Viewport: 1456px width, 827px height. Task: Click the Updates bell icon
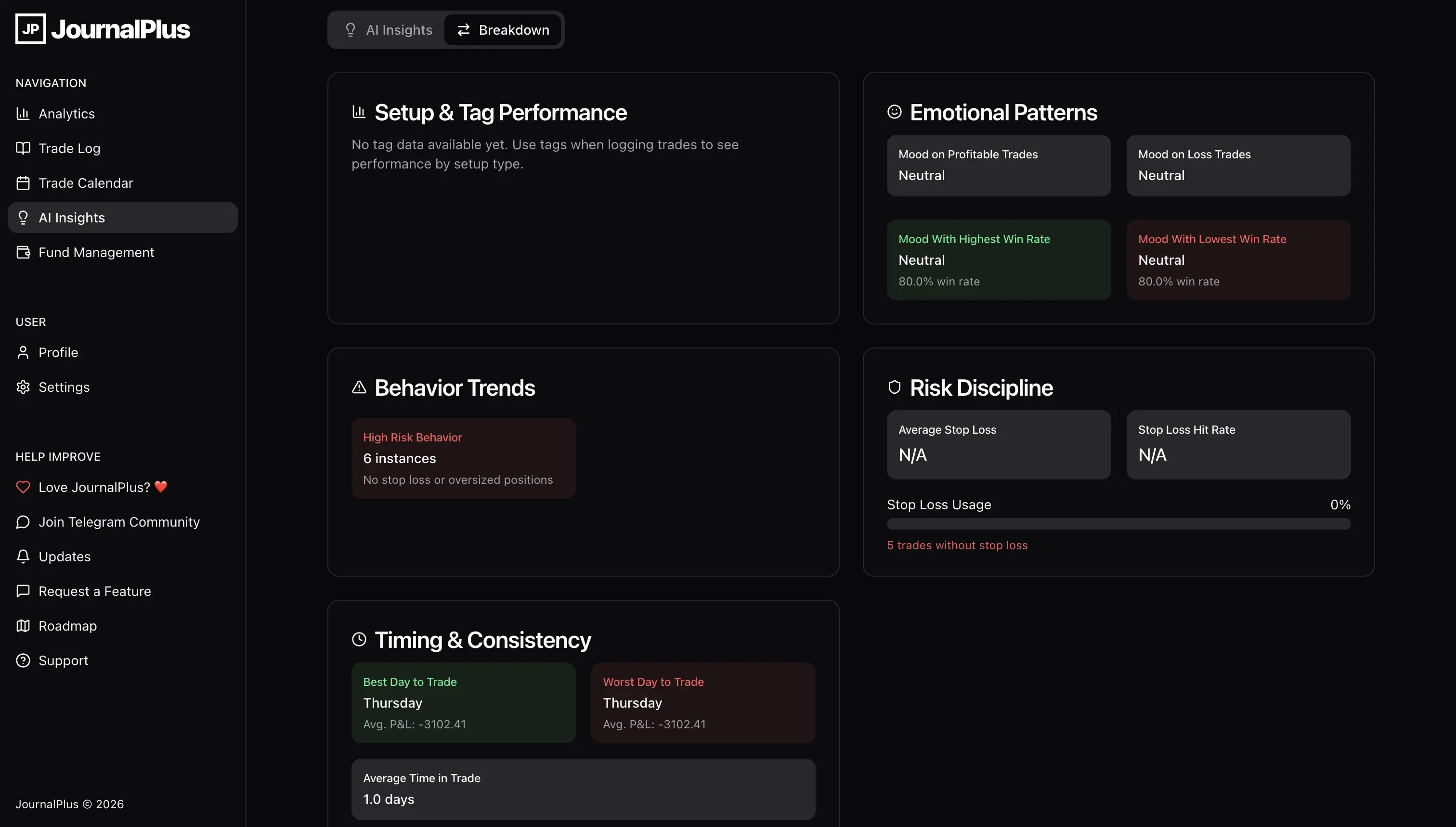pyautogui.click(x=23, y=556)
